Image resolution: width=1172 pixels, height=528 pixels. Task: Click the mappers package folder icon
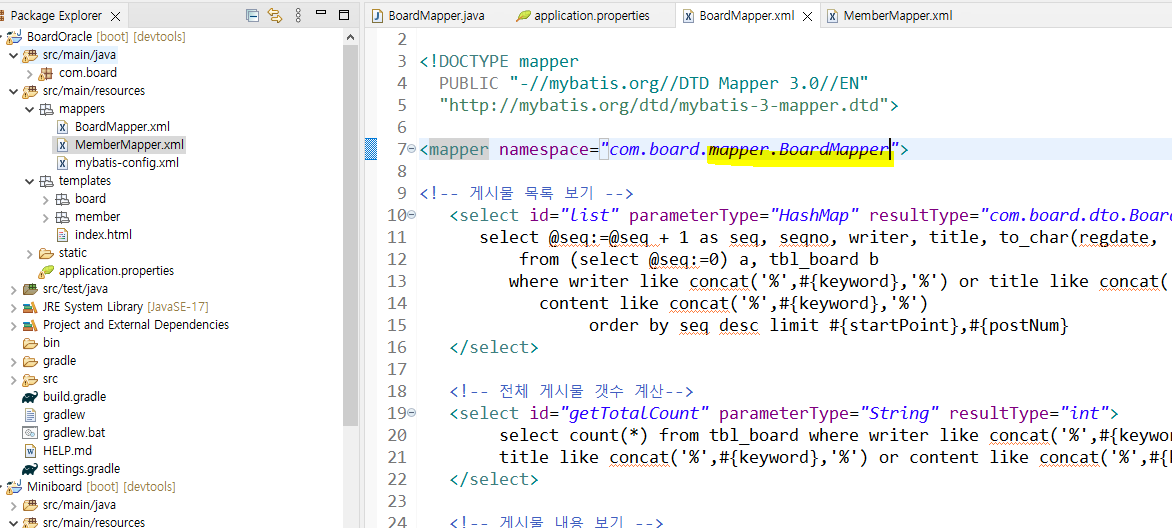click(46, 108)
